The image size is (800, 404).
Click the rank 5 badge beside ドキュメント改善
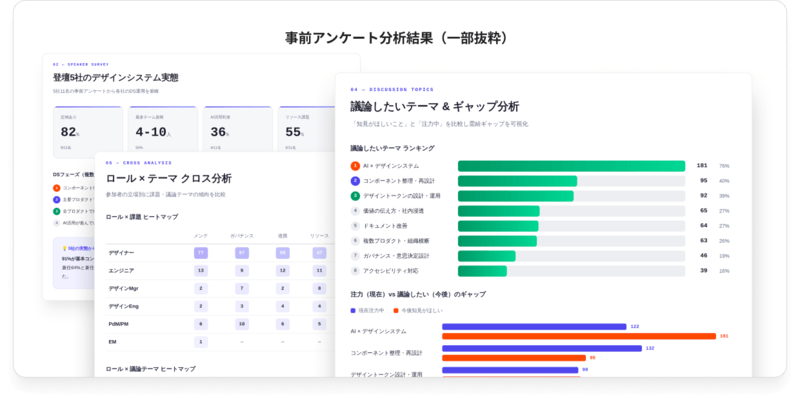(355, 225)
